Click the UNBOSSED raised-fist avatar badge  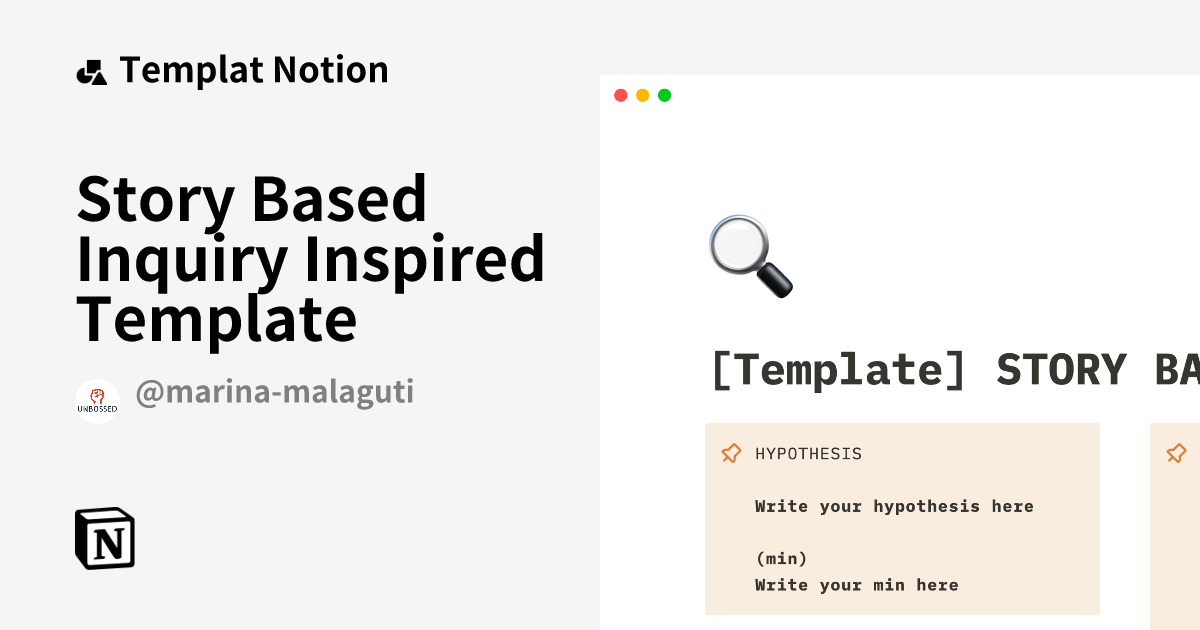point(97,401)
